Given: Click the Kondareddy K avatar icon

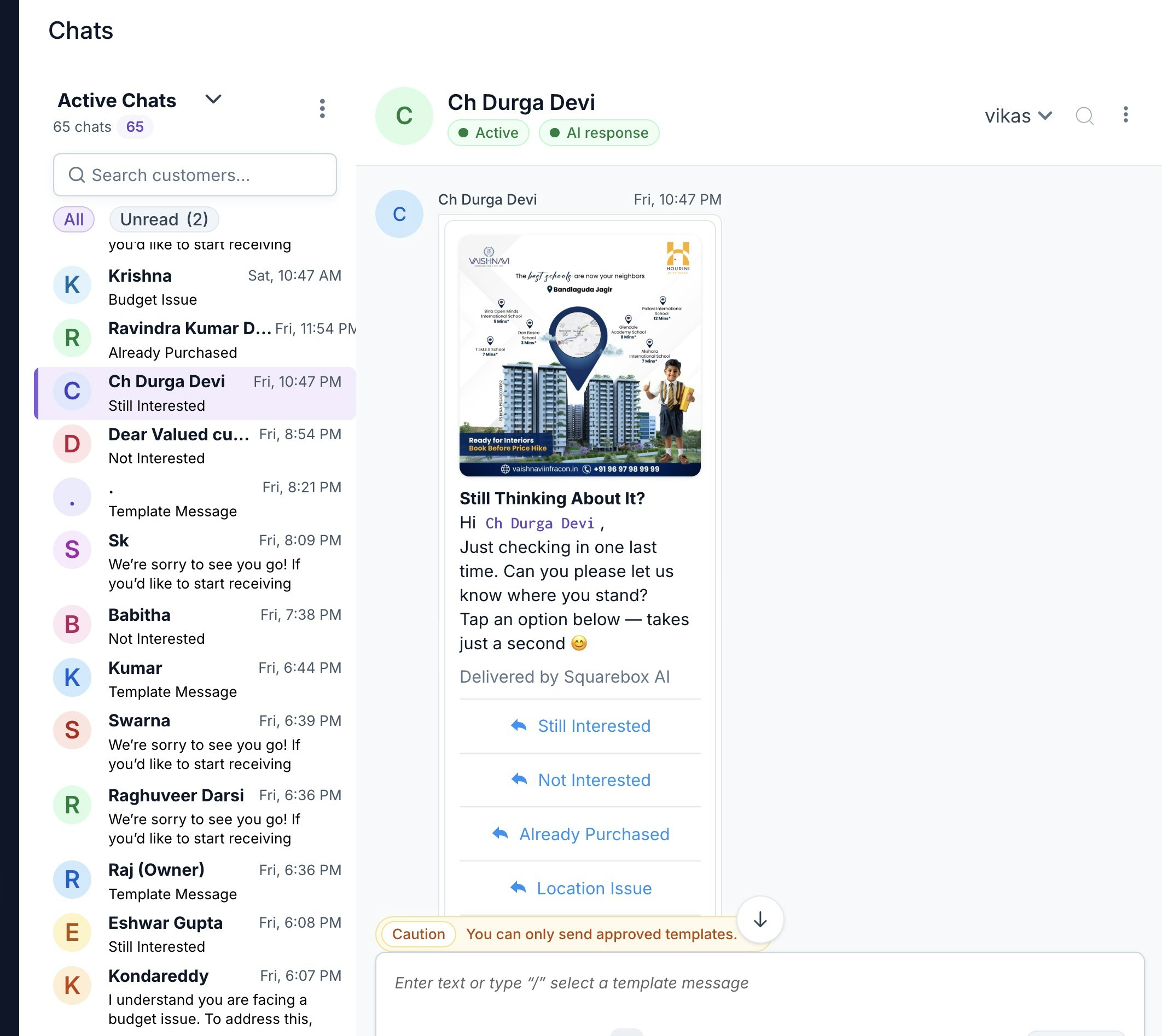Looking at the screenshot, I should 72,985.
